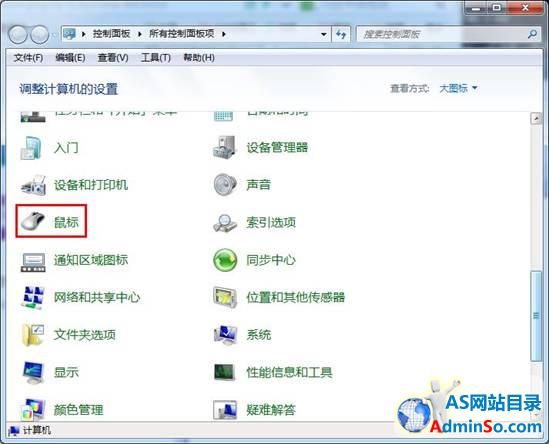The width and height of the screenshot is (549, 444).
Task: Click the forward navigation arrow
Action: pos(39,35)
